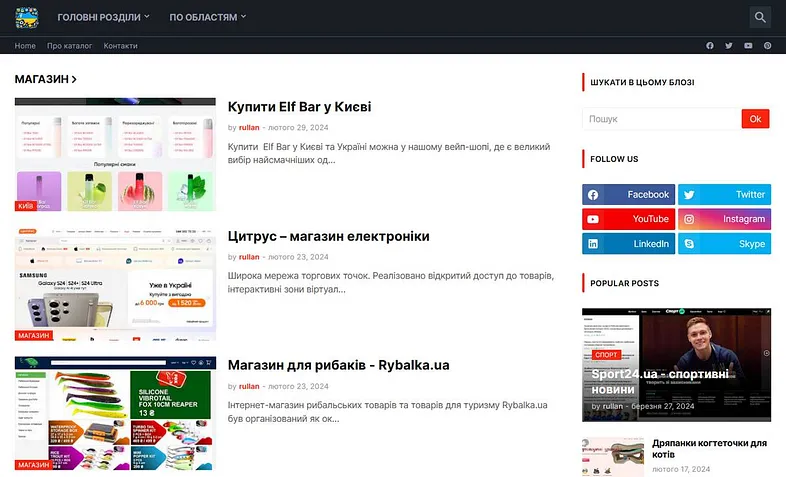Click the СПОРТ tag on popular post
The image size is (786, 477).
pos(606,355)
